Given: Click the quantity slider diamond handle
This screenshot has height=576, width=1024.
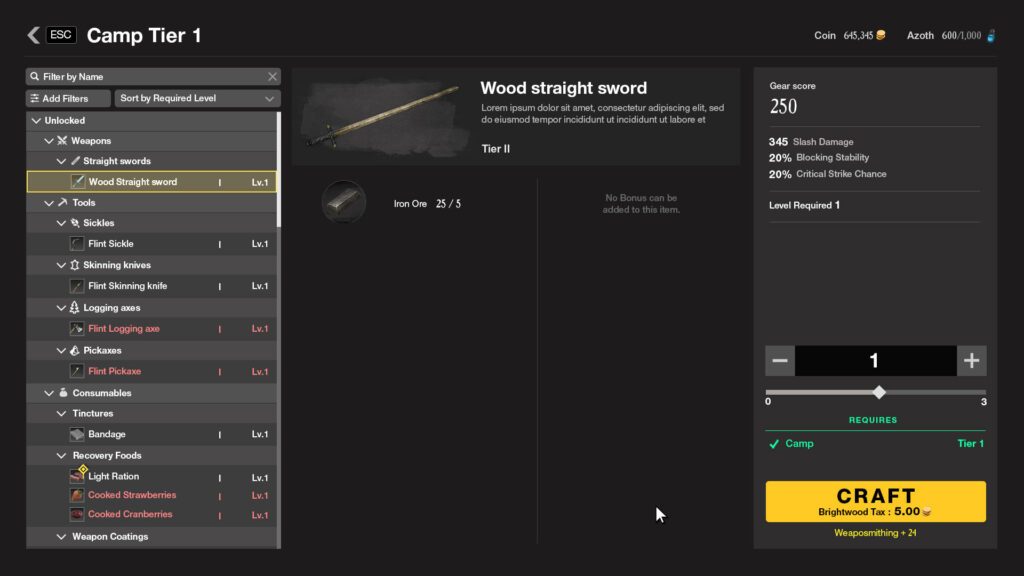Looking at the screenshot, I should 879,392.
